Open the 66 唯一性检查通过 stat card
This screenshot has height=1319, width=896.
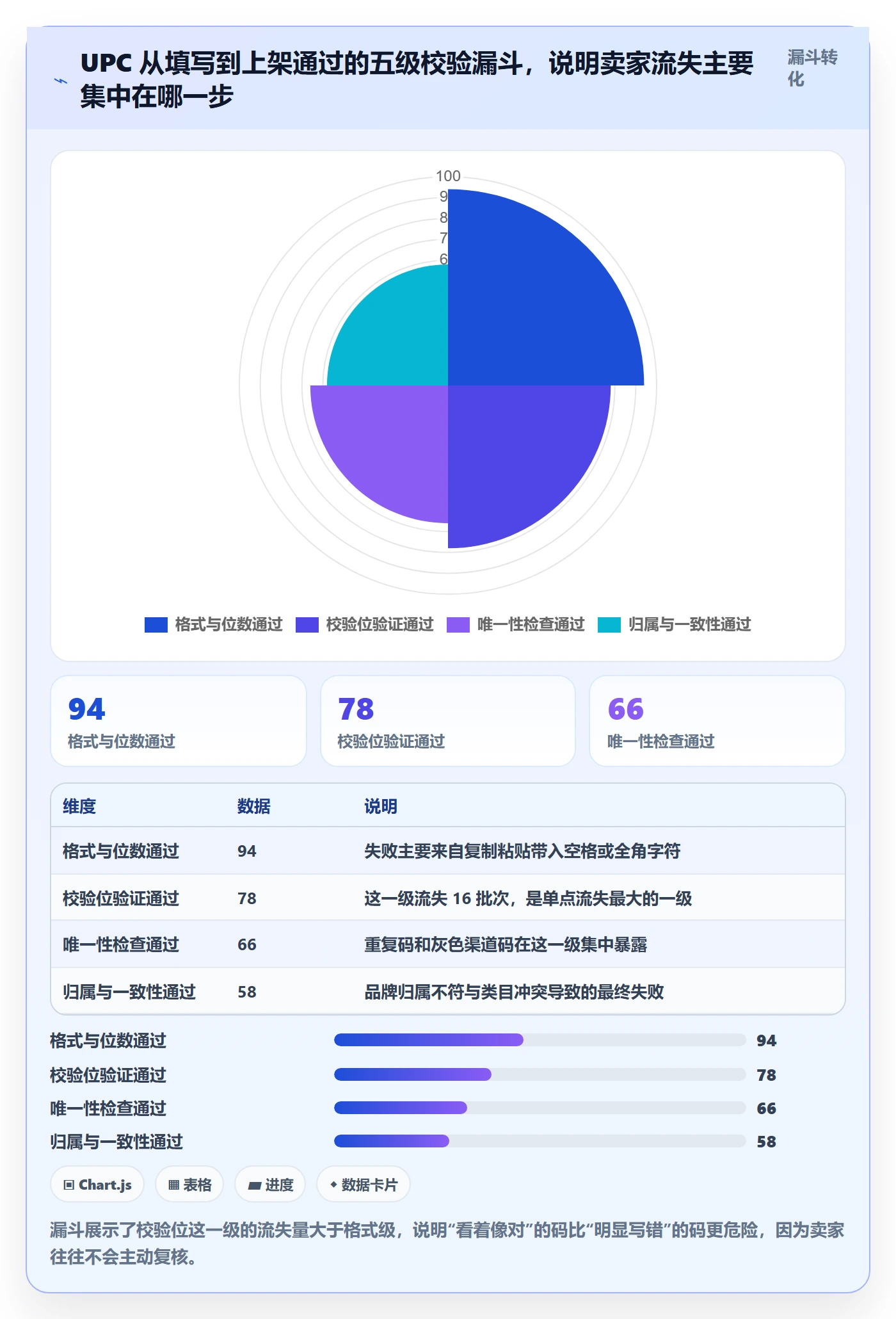[717, 721]
